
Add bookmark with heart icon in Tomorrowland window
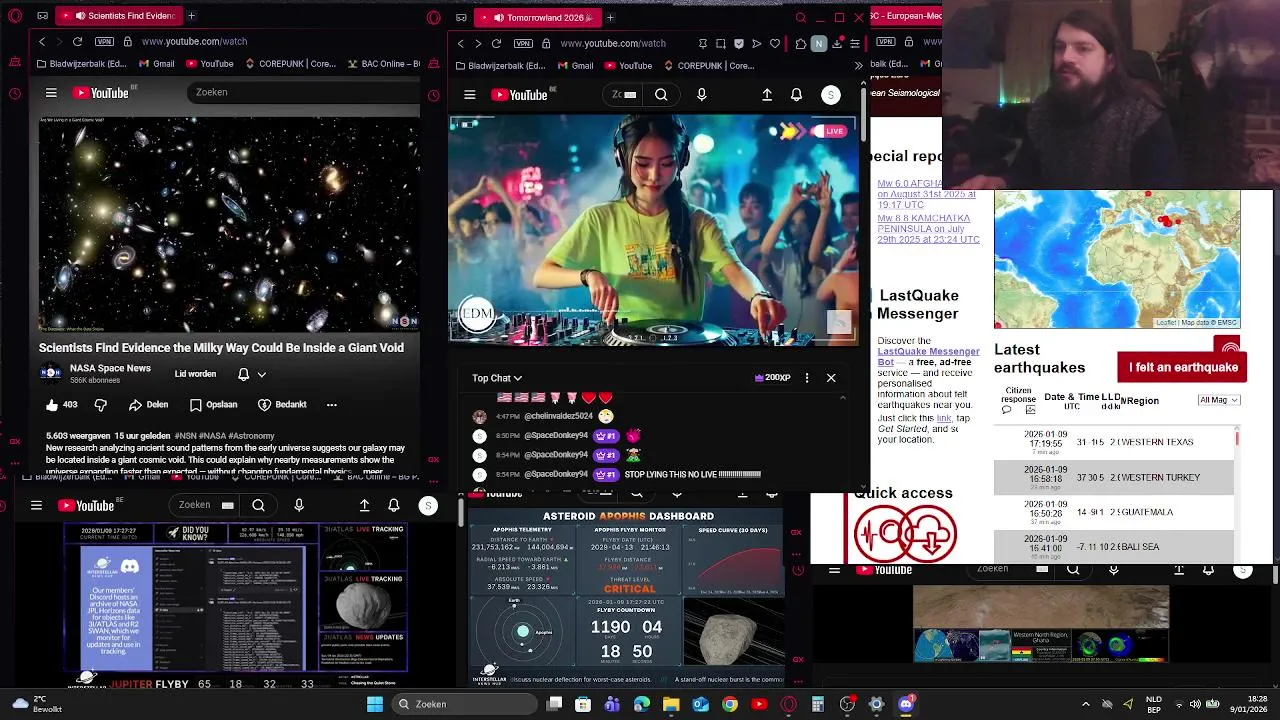(x=775, y=44)
